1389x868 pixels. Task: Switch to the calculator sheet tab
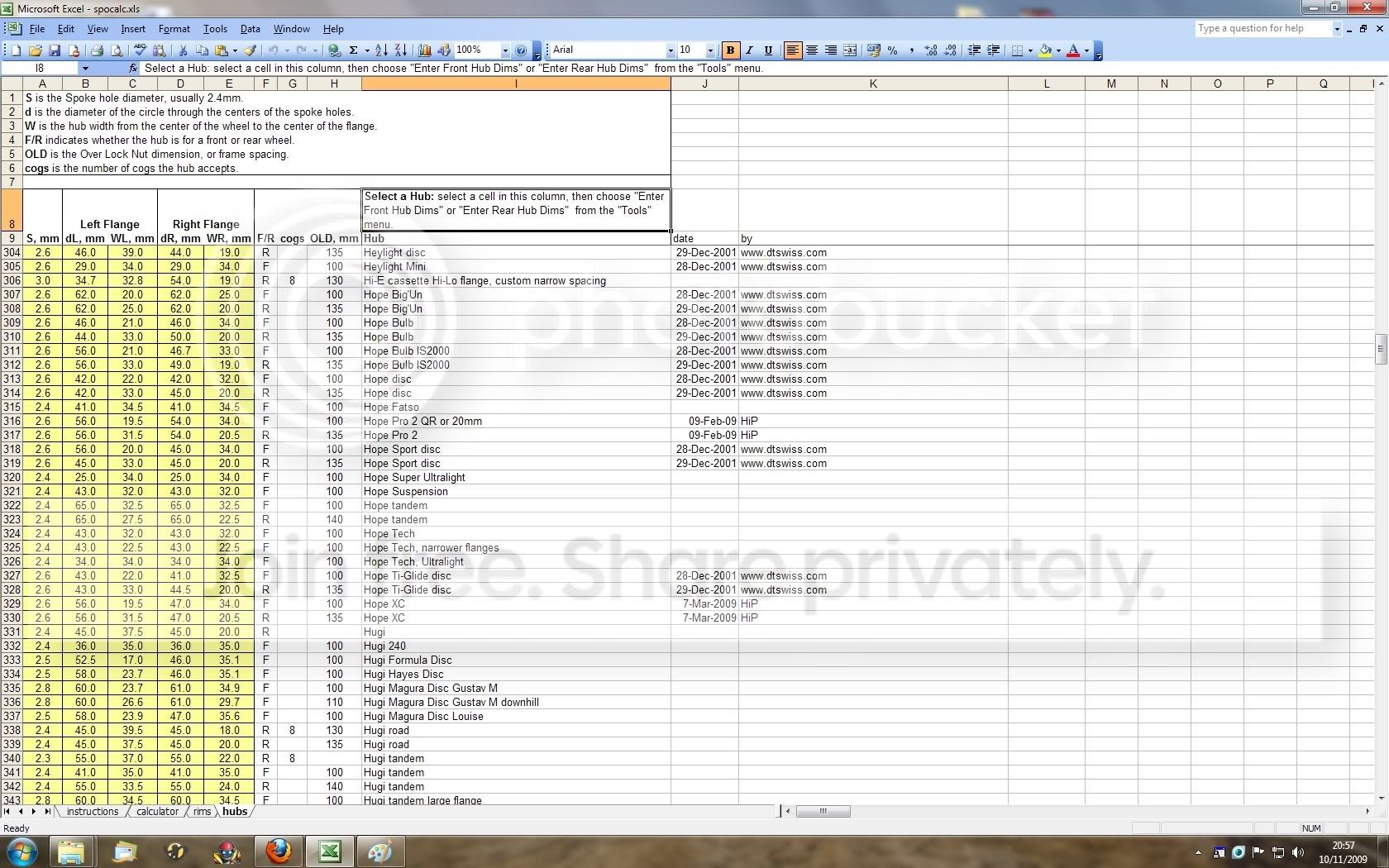[157, 812]
